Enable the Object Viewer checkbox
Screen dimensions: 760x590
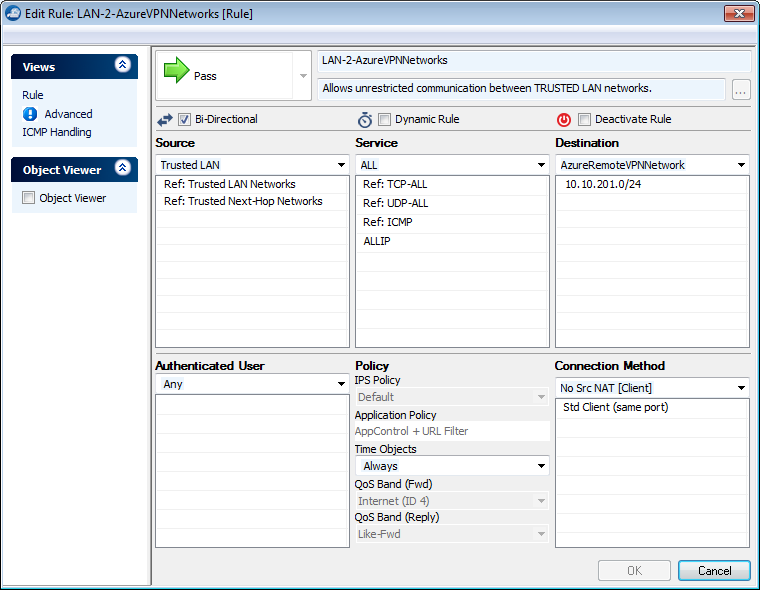point(29,198)
